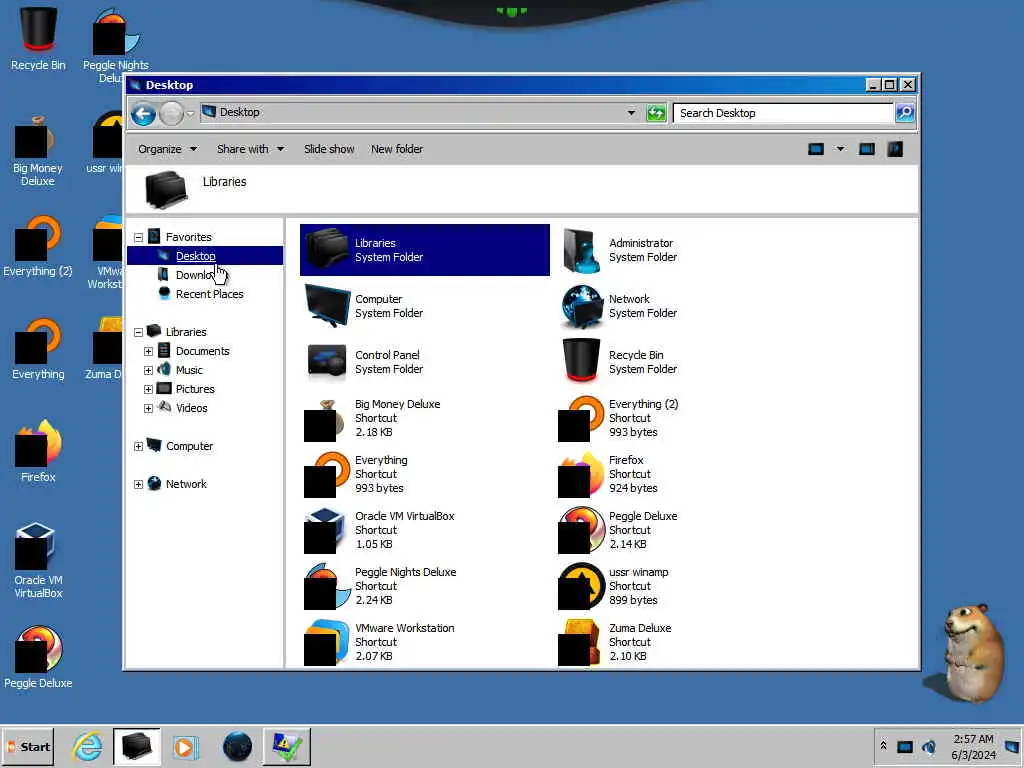Screen dimensions: 1024x768
Task: Show hidden tray icons arrow
Action: (x=884, y=746)
